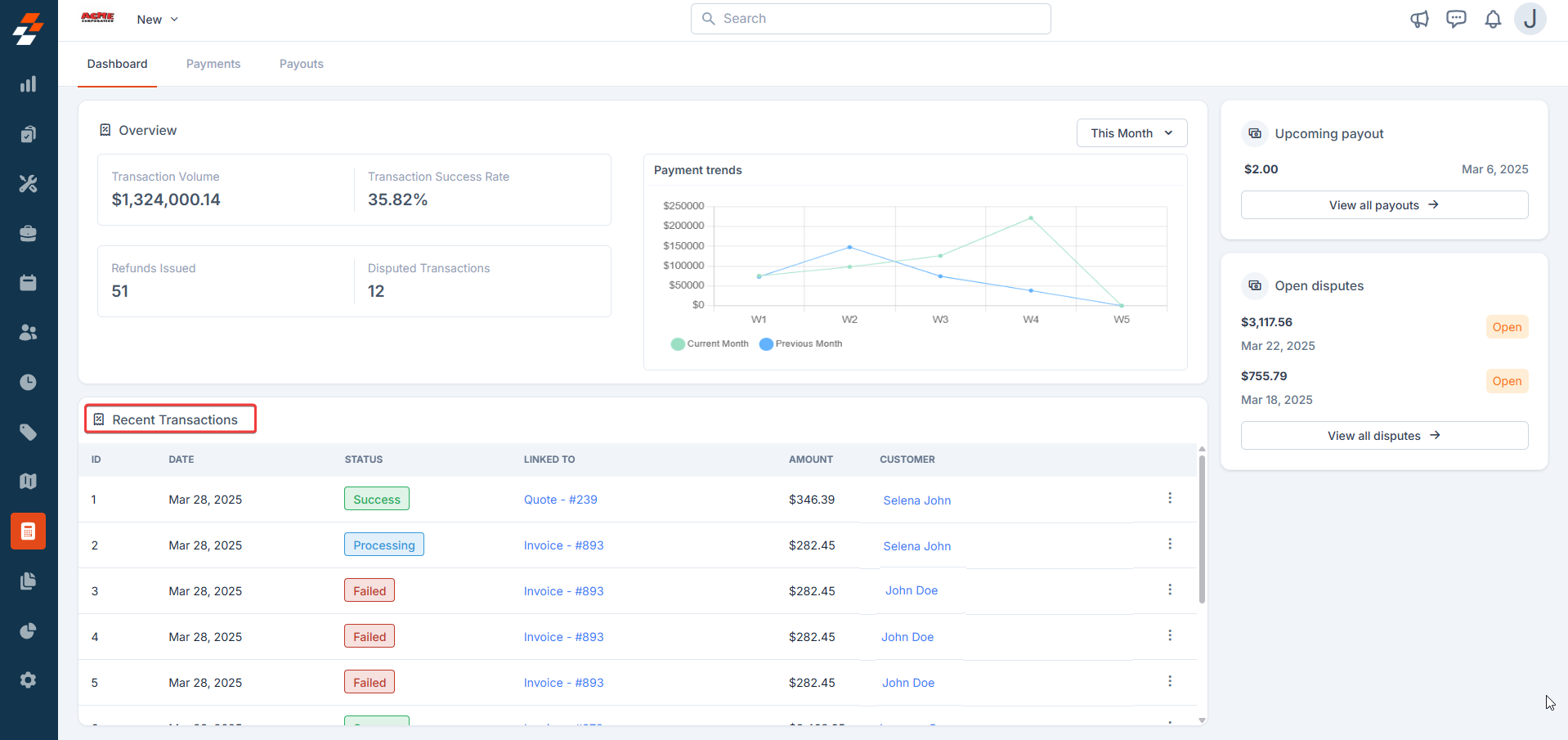The height and width of the screenshot is (740, 1568).
Task: Open the Quote - #239 link
Action: coord(561,500)
